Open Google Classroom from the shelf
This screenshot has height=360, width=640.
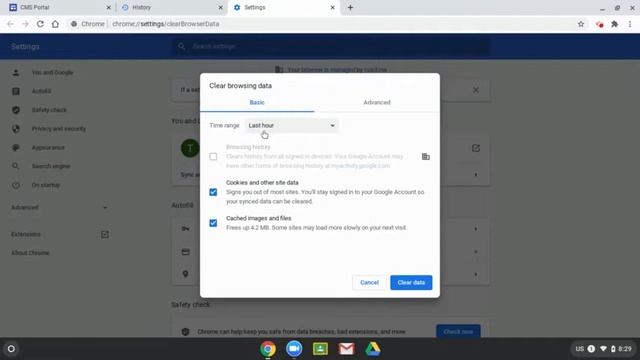(x=320, y=349)
